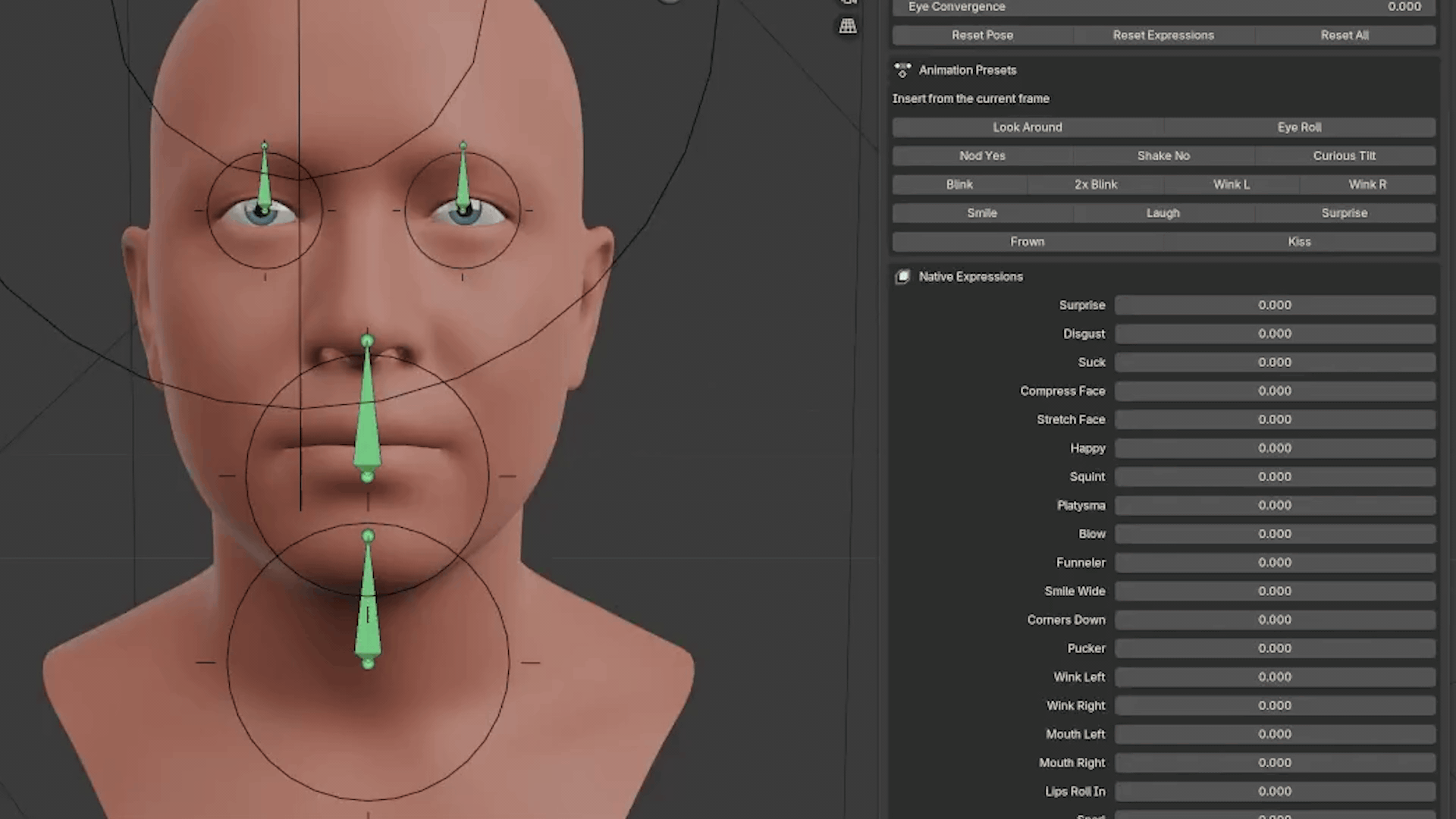Click the Surprise preset button
The height and width of the screenshot is (819, 1456).
1345,213
